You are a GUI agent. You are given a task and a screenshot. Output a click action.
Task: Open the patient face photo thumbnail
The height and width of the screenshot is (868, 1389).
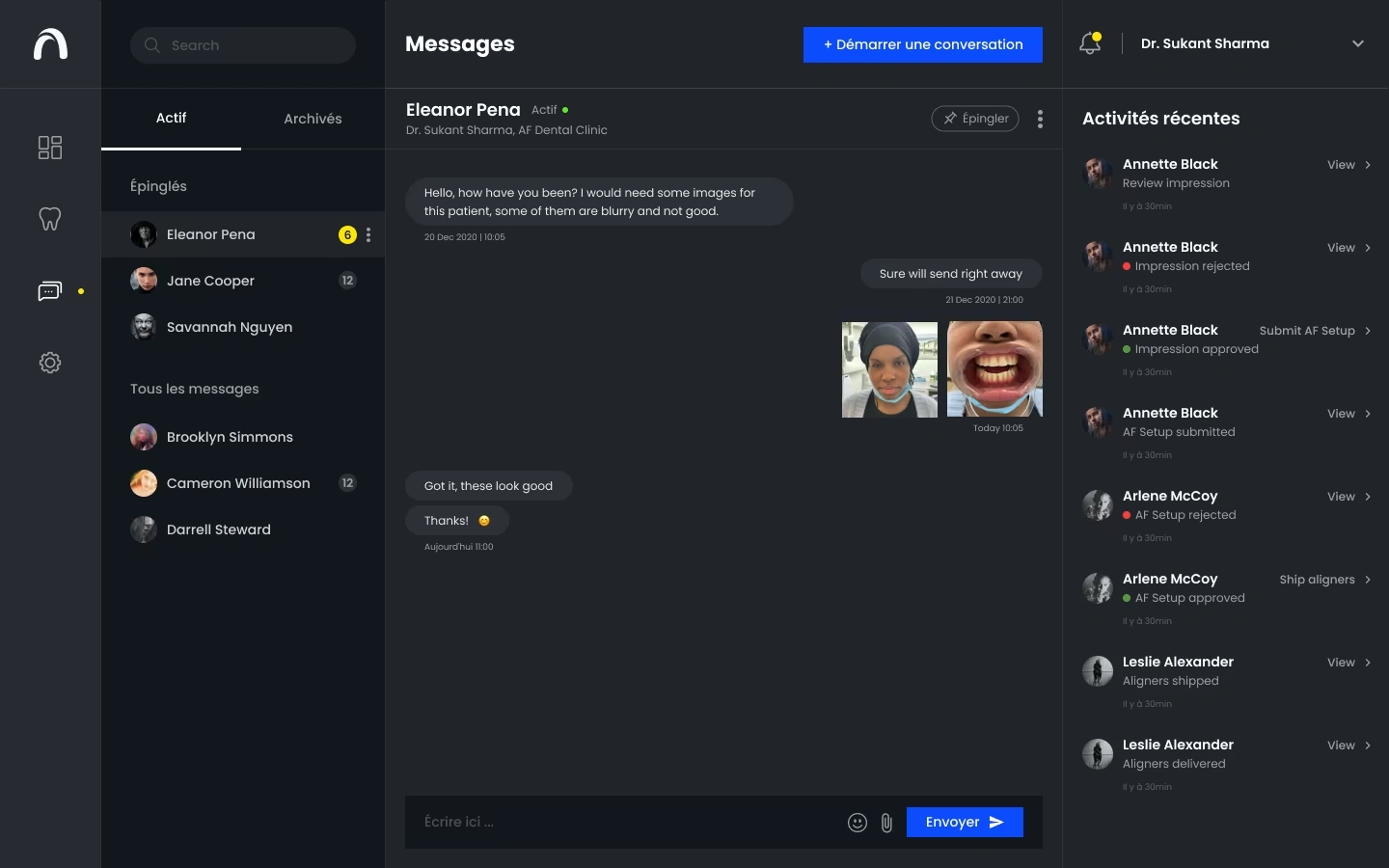coord(889,369)
